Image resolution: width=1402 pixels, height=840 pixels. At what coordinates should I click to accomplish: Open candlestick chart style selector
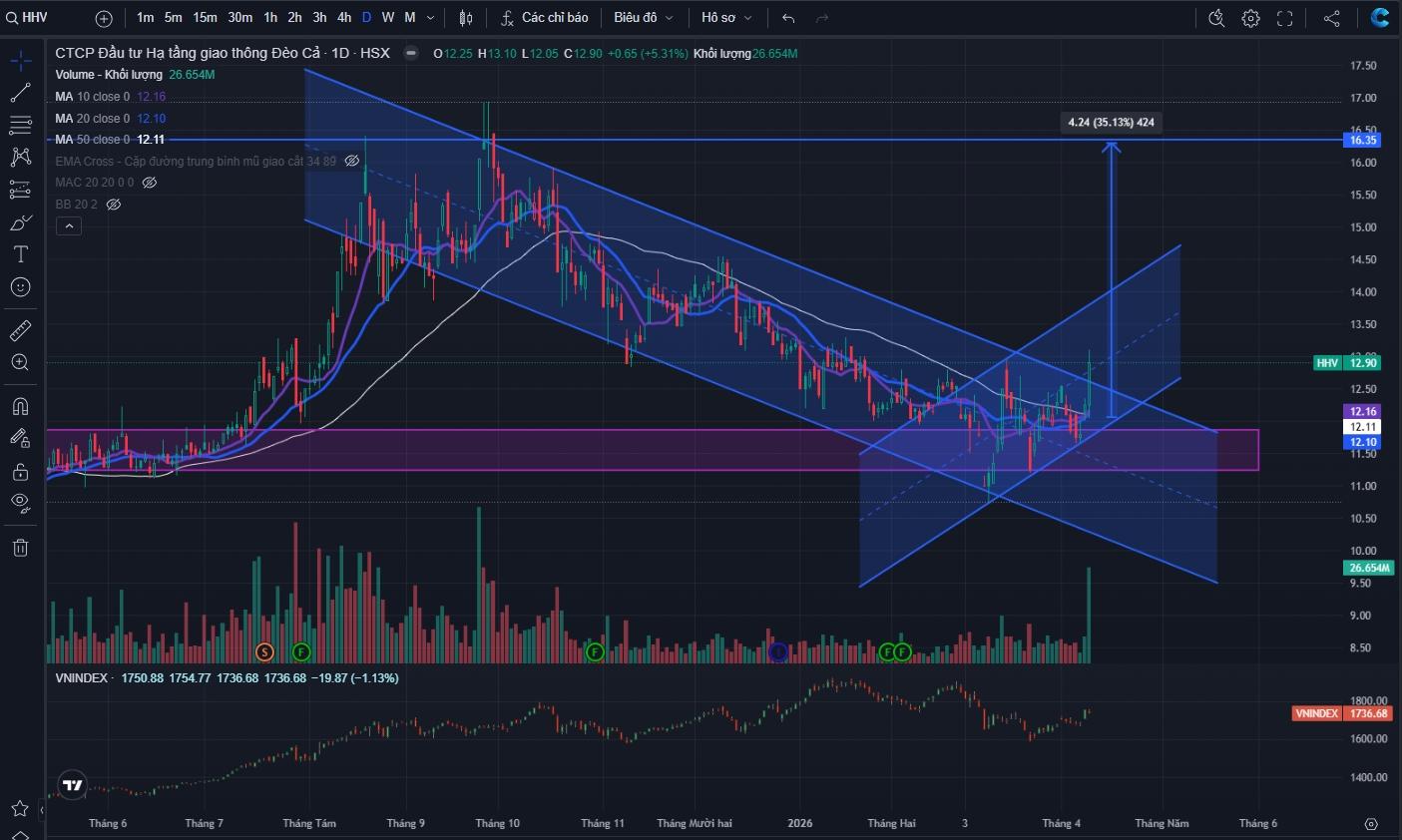click(x=466, y=18)
